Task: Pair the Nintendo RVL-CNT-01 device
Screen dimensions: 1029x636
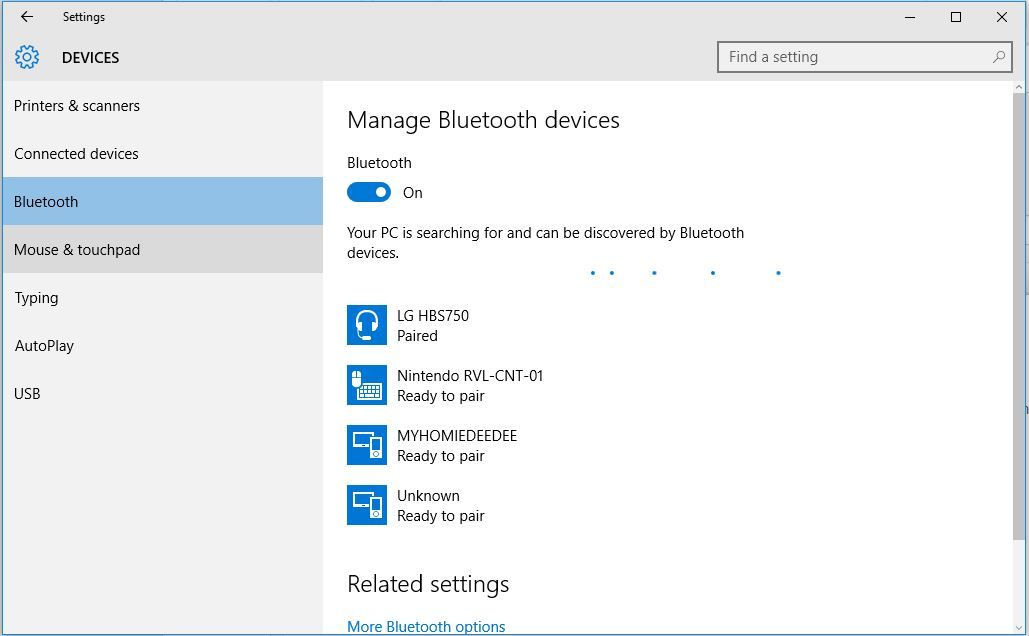Action: (450, 385)
